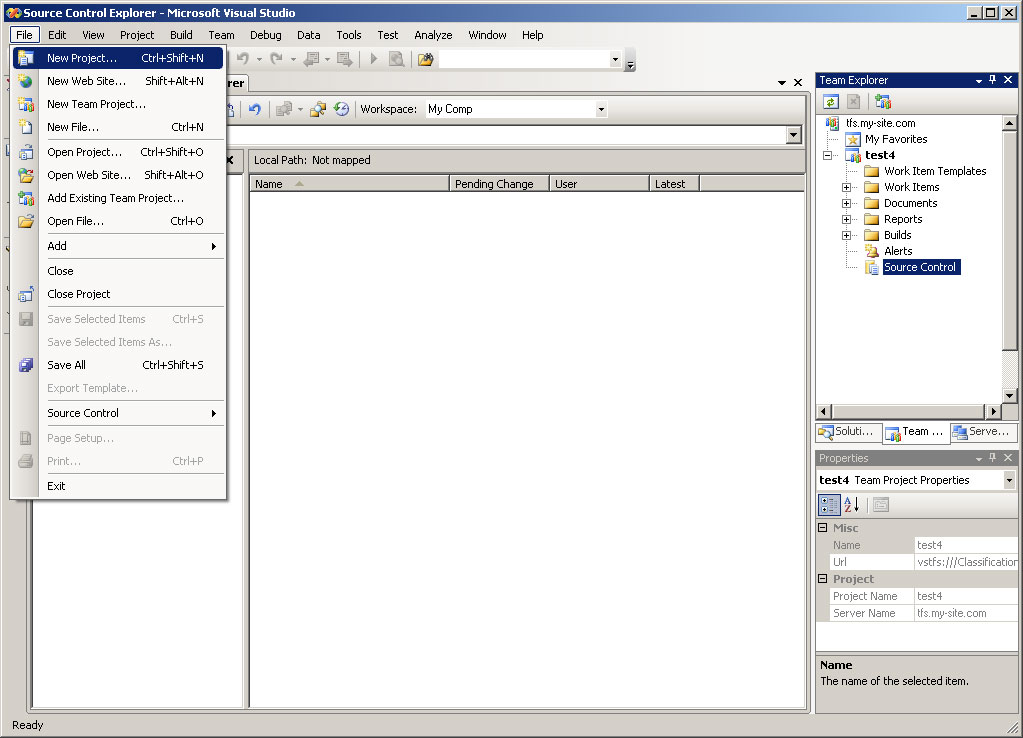
Task: Click the Team Explorer horizontal scrollbar right arrow
Action: point(993,412)
